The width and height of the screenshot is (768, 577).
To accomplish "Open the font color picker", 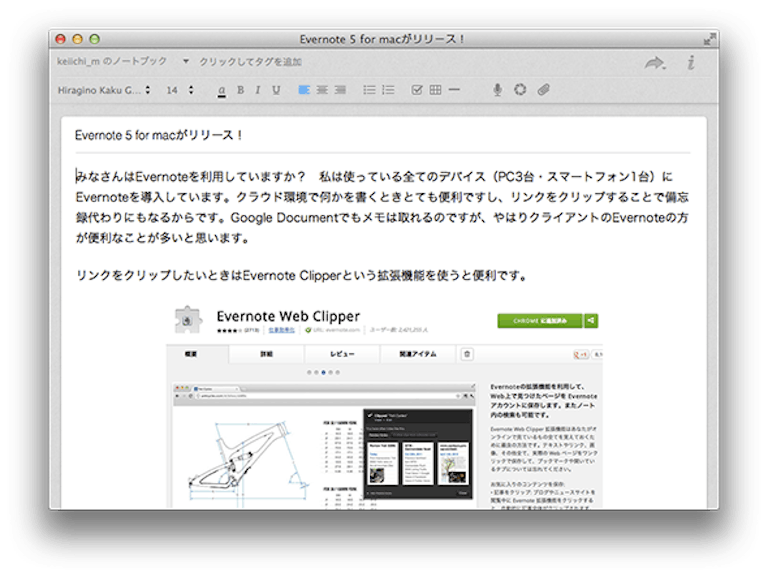I will 222,90.
